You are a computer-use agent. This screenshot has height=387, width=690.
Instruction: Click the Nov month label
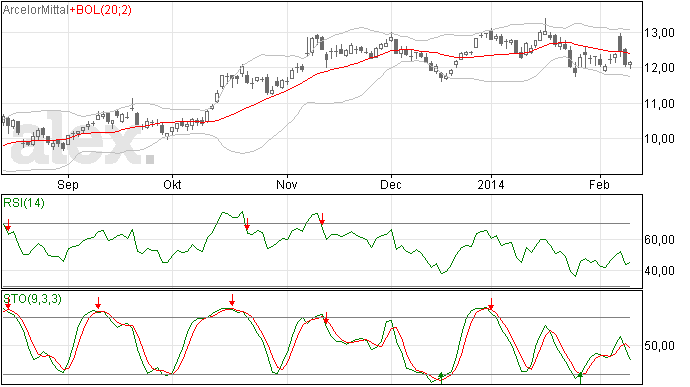pos(287,184)
